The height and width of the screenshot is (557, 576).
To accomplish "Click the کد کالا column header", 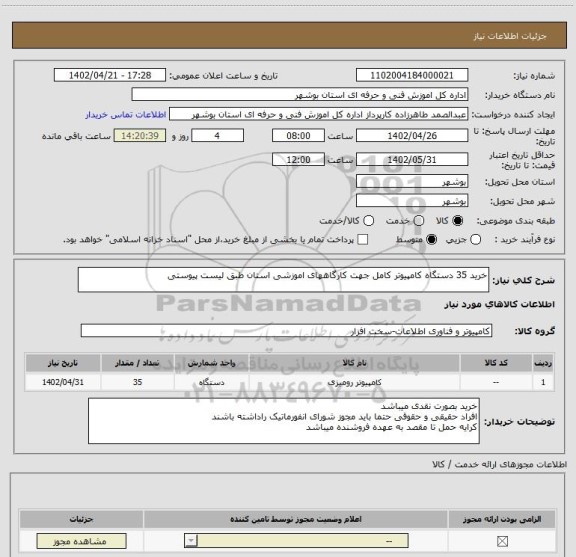I will [496, 363].
